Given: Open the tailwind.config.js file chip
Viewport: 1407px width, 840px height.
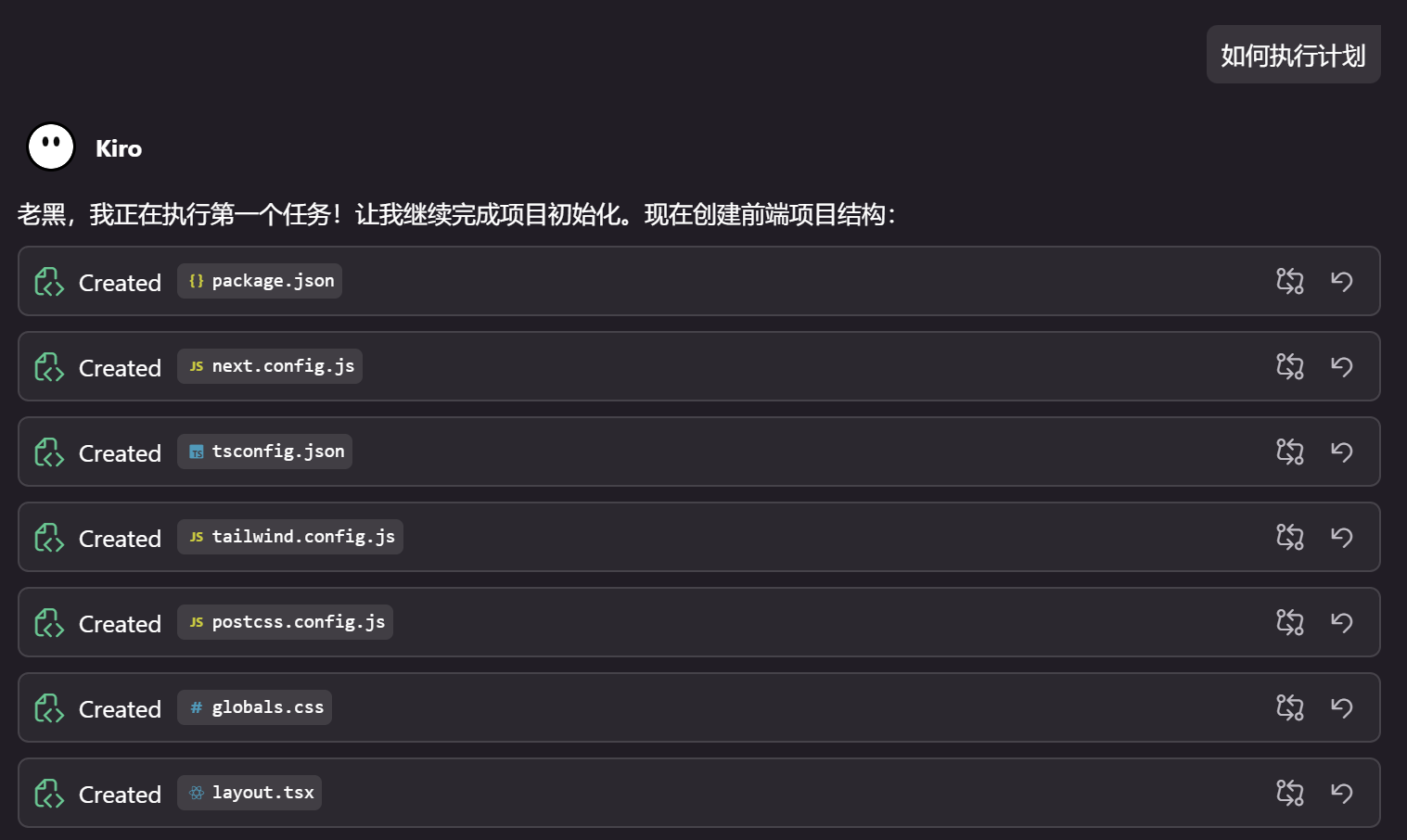Looking at the screenshot, I should (289, 537).
